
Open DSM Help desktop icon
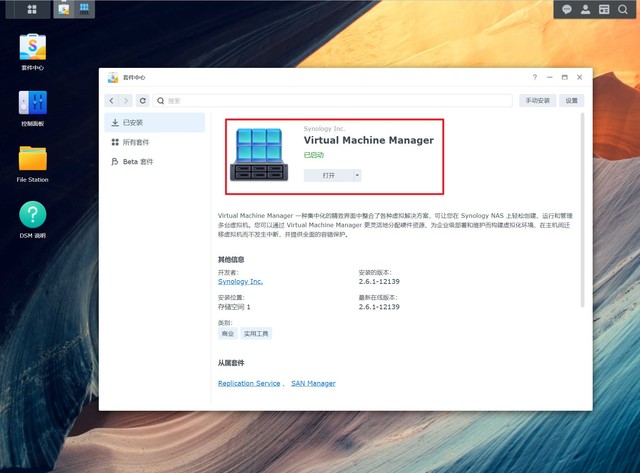(x=33, y=220)
